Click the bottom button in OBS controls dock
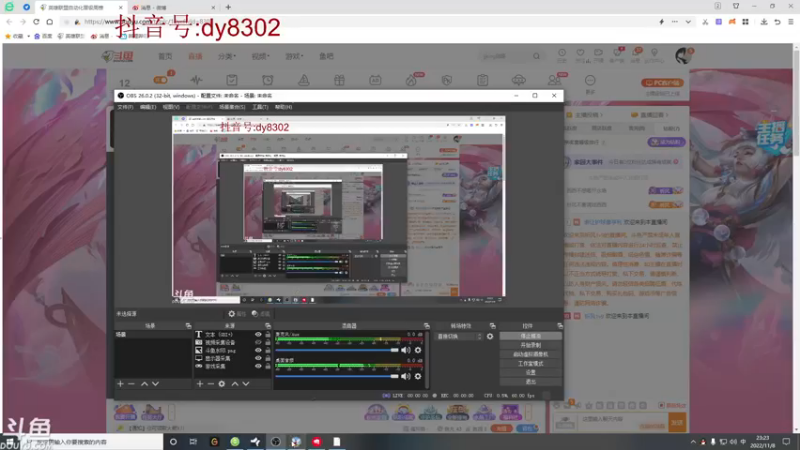Image resolution: width=800 pixels, height=450 pixels. click(531, 382)
